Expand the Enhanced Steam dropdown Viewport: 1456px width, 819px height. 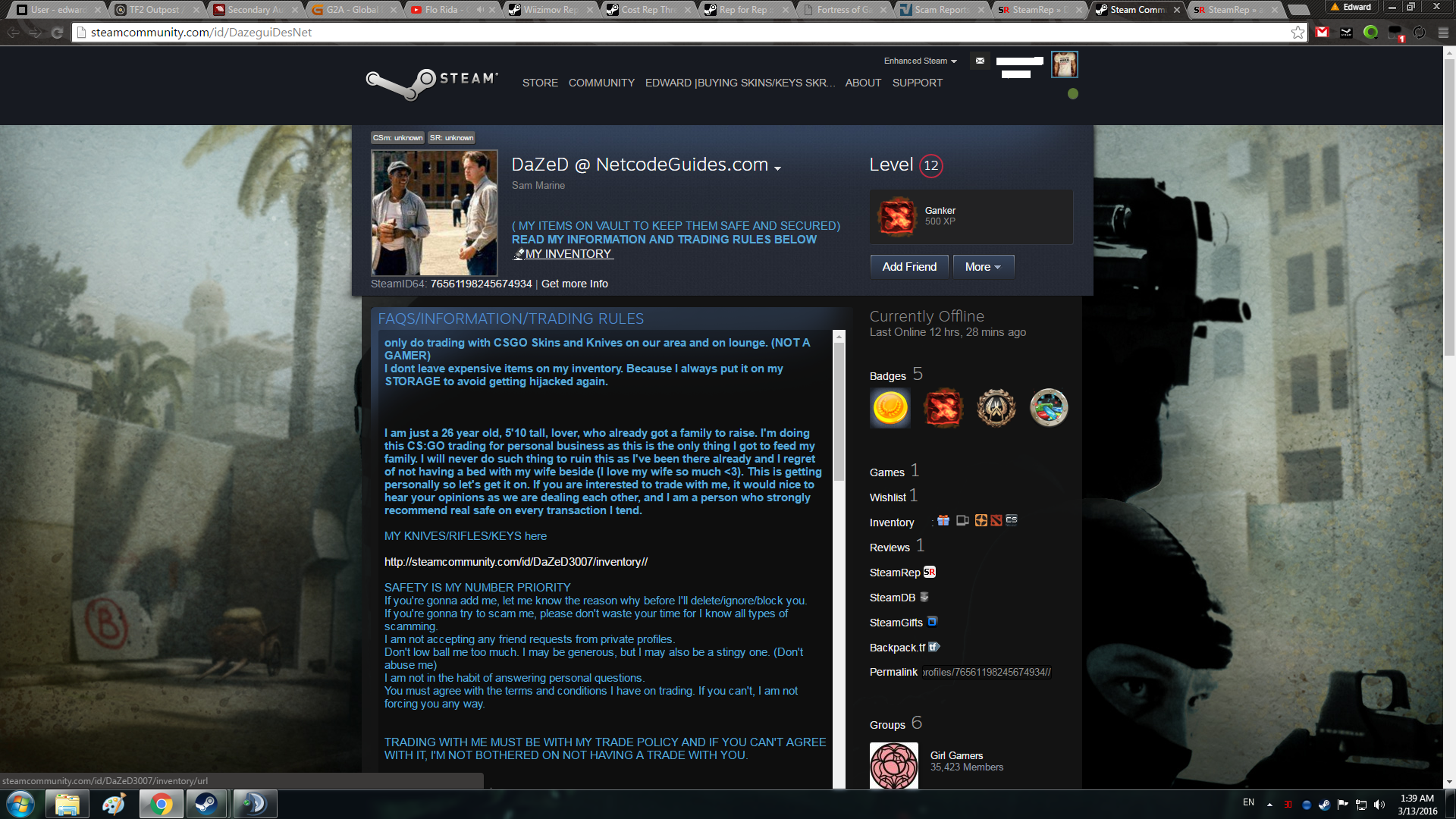pyautogui.click(x=920, y=61)
